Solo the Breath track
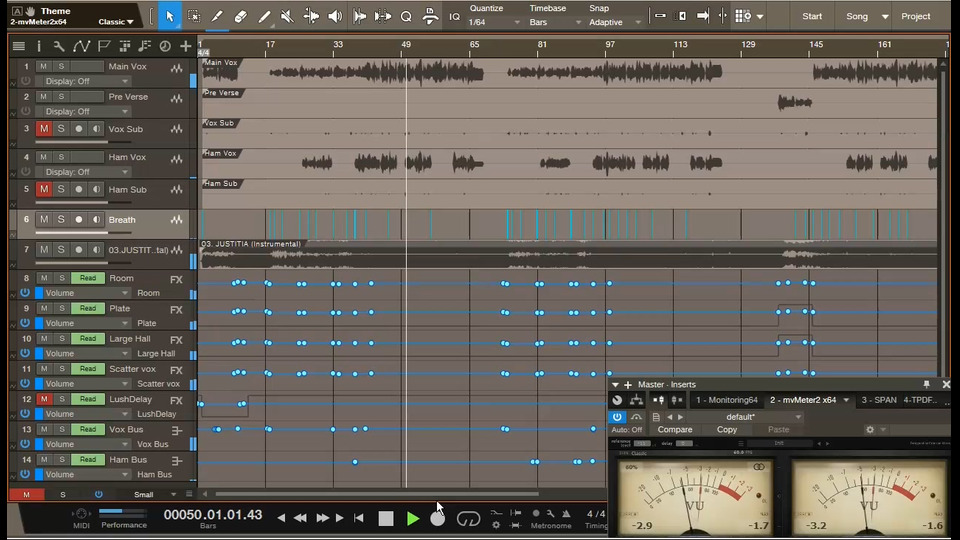 60,219
